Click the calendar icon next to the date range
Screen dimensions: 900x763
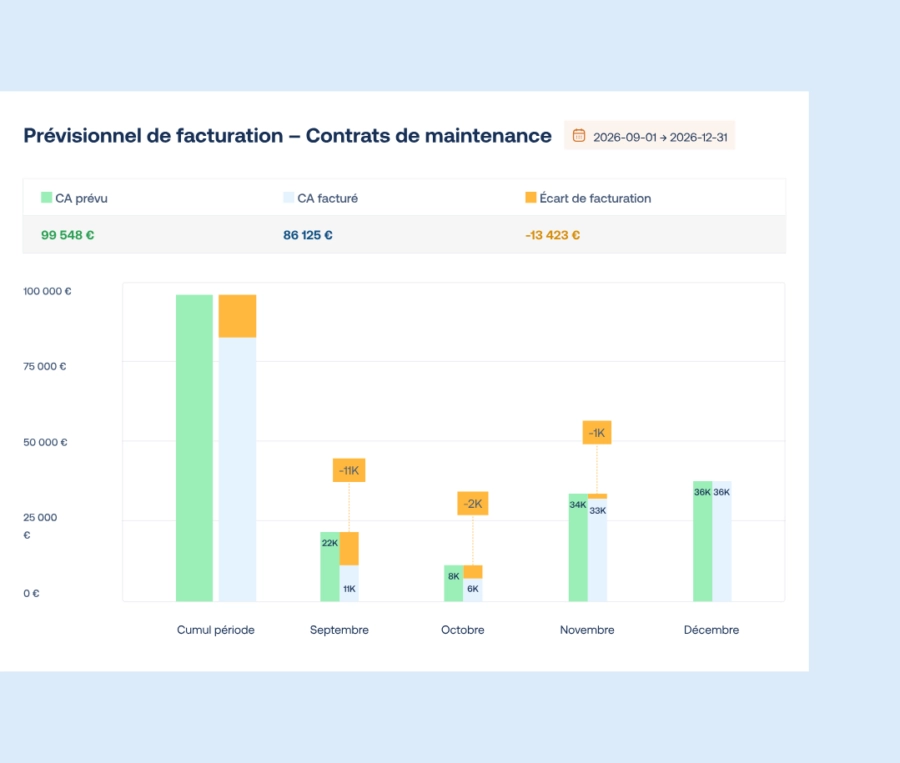click(x=577, y=134)
